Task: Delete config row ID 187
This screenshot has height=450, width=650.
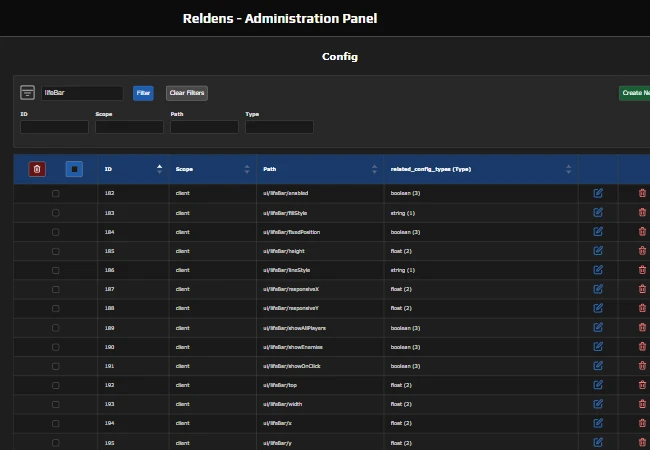Action: 642,289
